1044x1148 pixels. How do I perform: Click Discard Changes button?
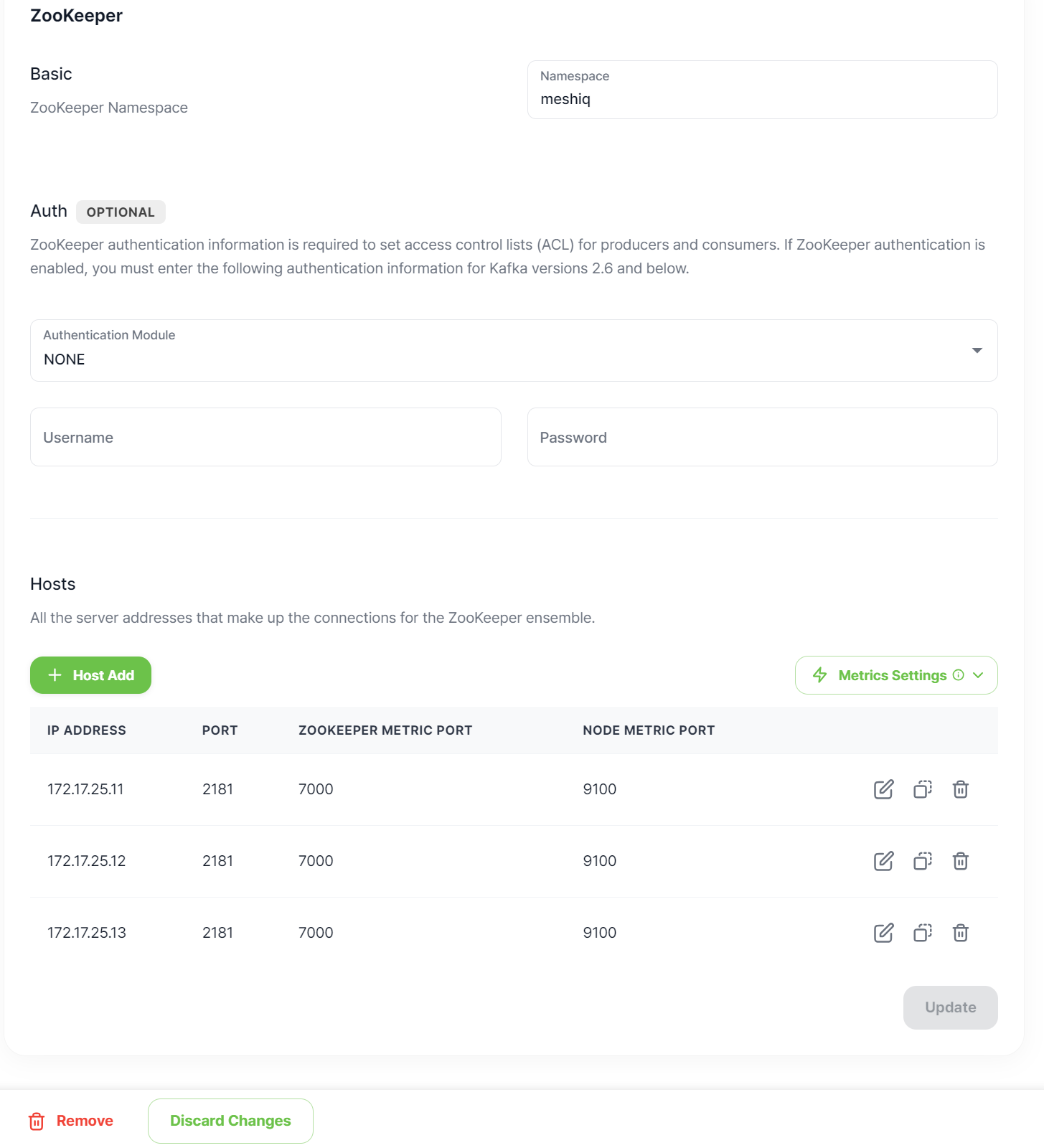tap(230, 1121)
